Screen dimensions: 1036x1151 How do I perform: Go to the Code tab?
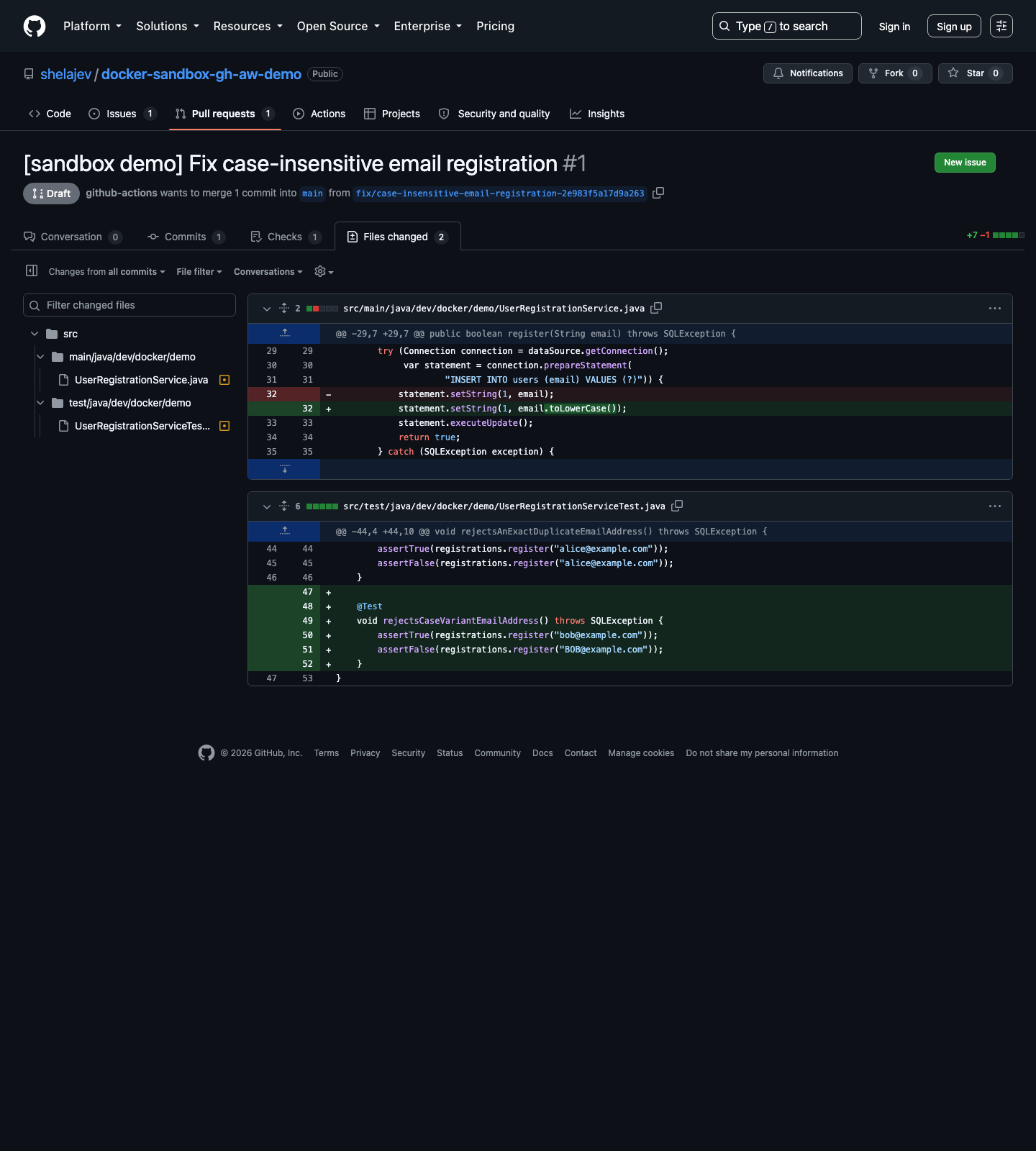tap(50, 114)
